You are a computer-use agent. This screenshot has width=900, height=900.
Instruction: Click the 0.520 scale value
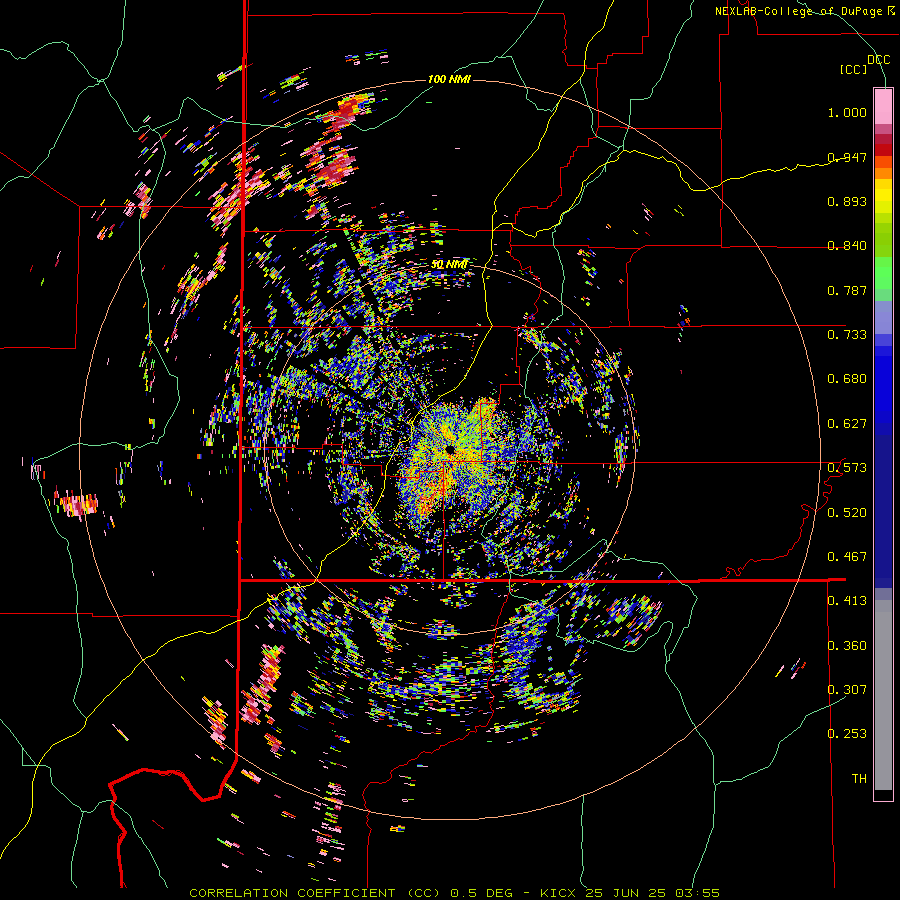847,513
